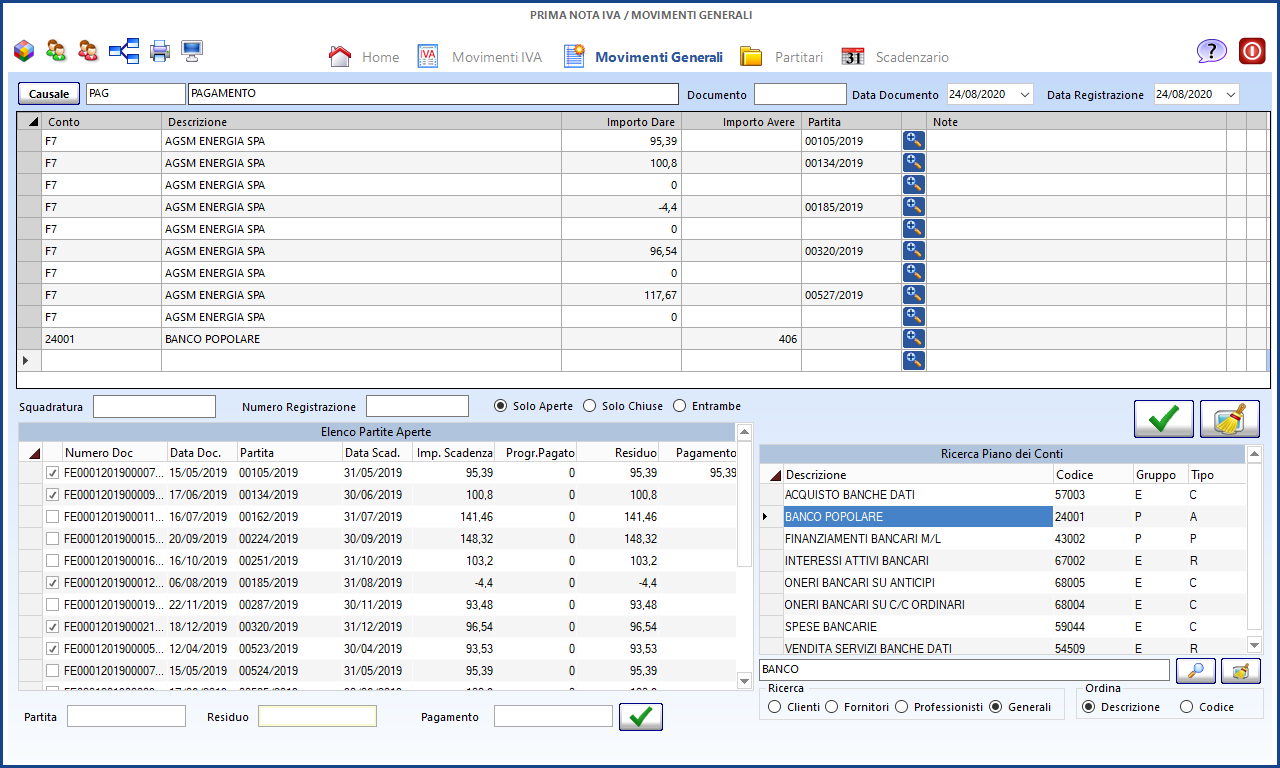Click the Causale button

click(49, 94)
